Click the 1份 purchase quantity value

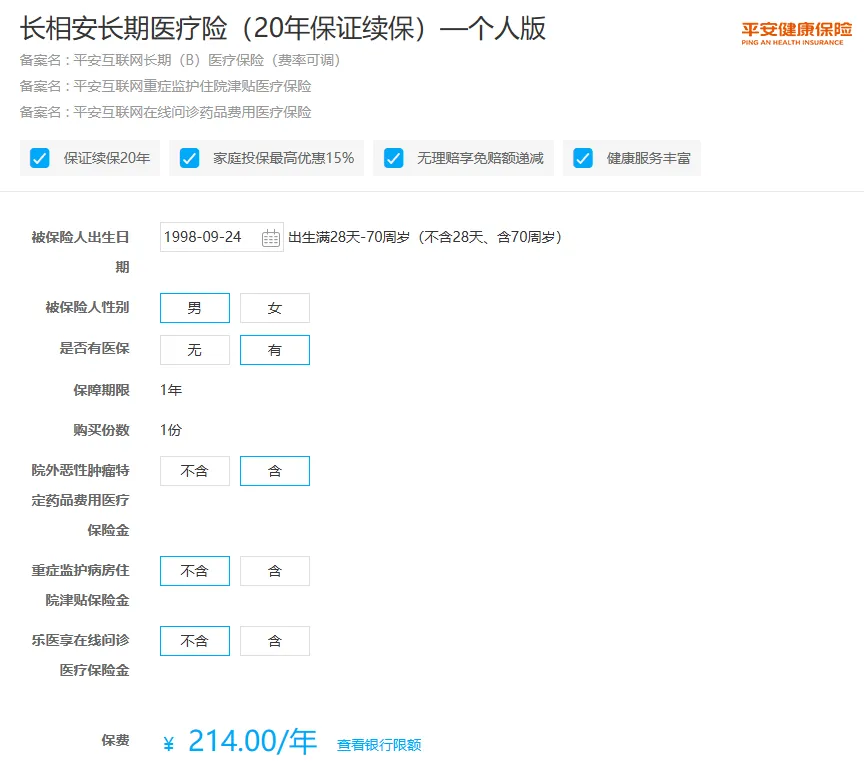tap(171, 430)
